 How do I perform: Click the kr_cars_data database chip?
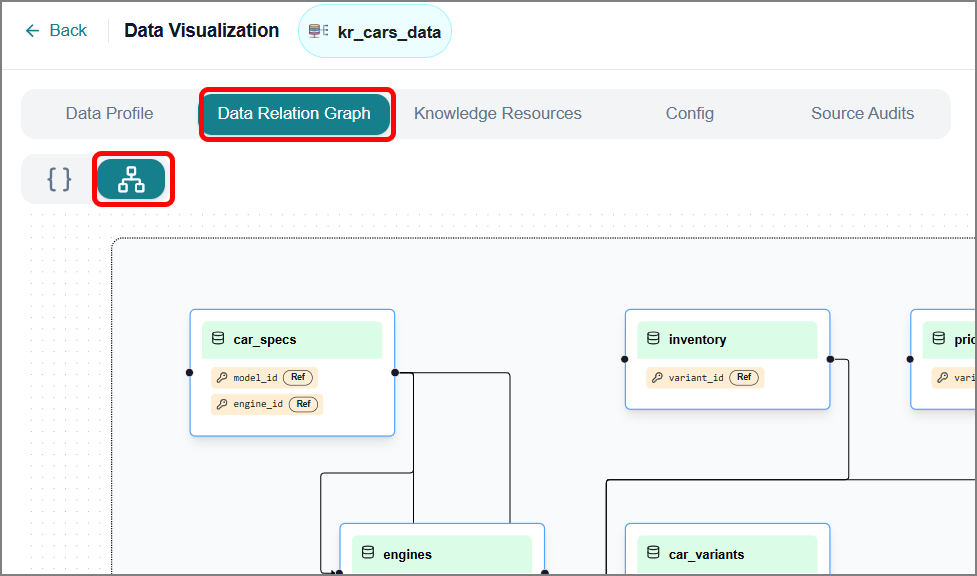point(374,31)
